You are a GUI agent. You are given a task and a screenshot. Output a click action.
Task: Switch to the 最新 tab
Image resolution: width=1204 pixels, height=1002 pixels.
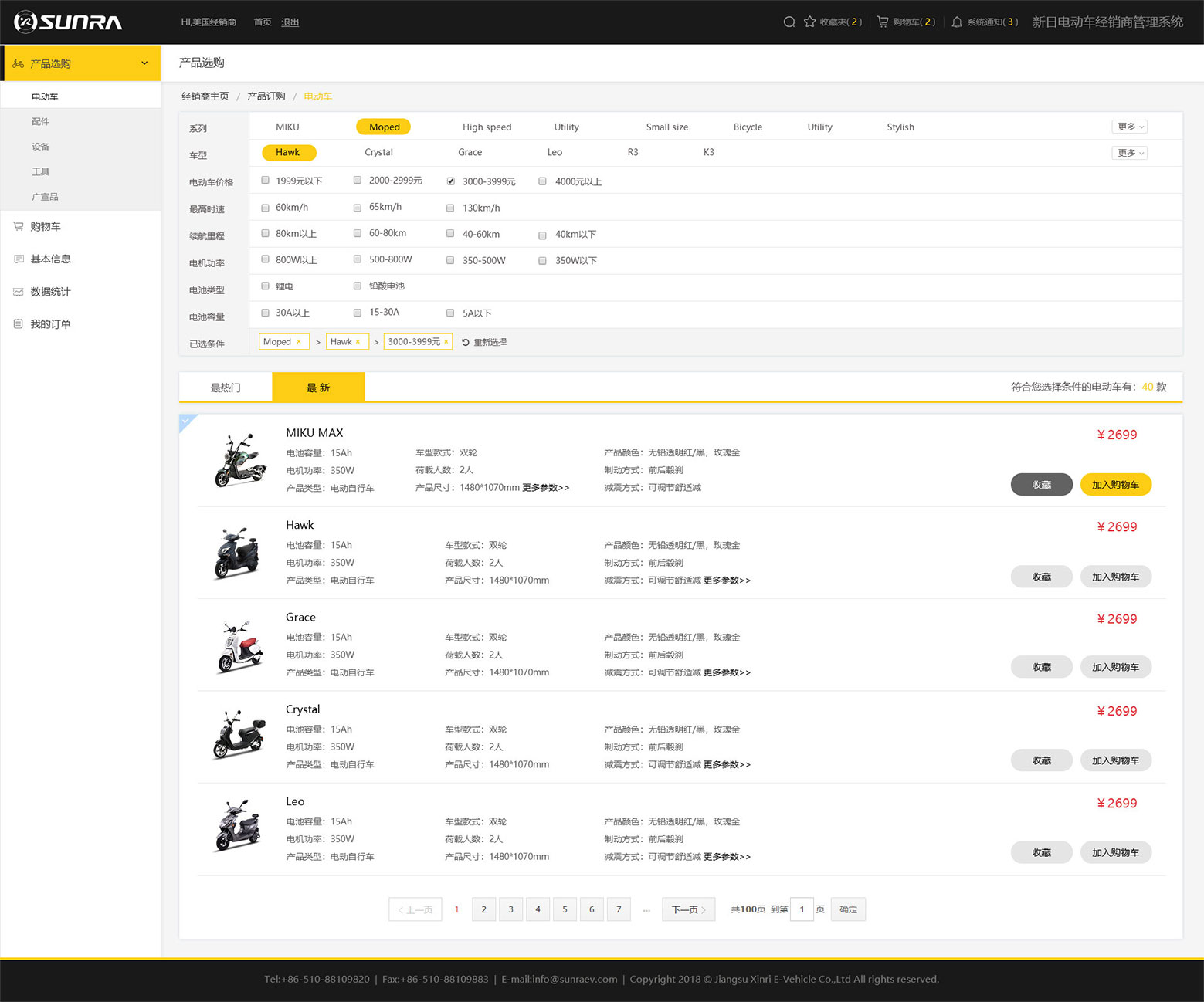318,388
